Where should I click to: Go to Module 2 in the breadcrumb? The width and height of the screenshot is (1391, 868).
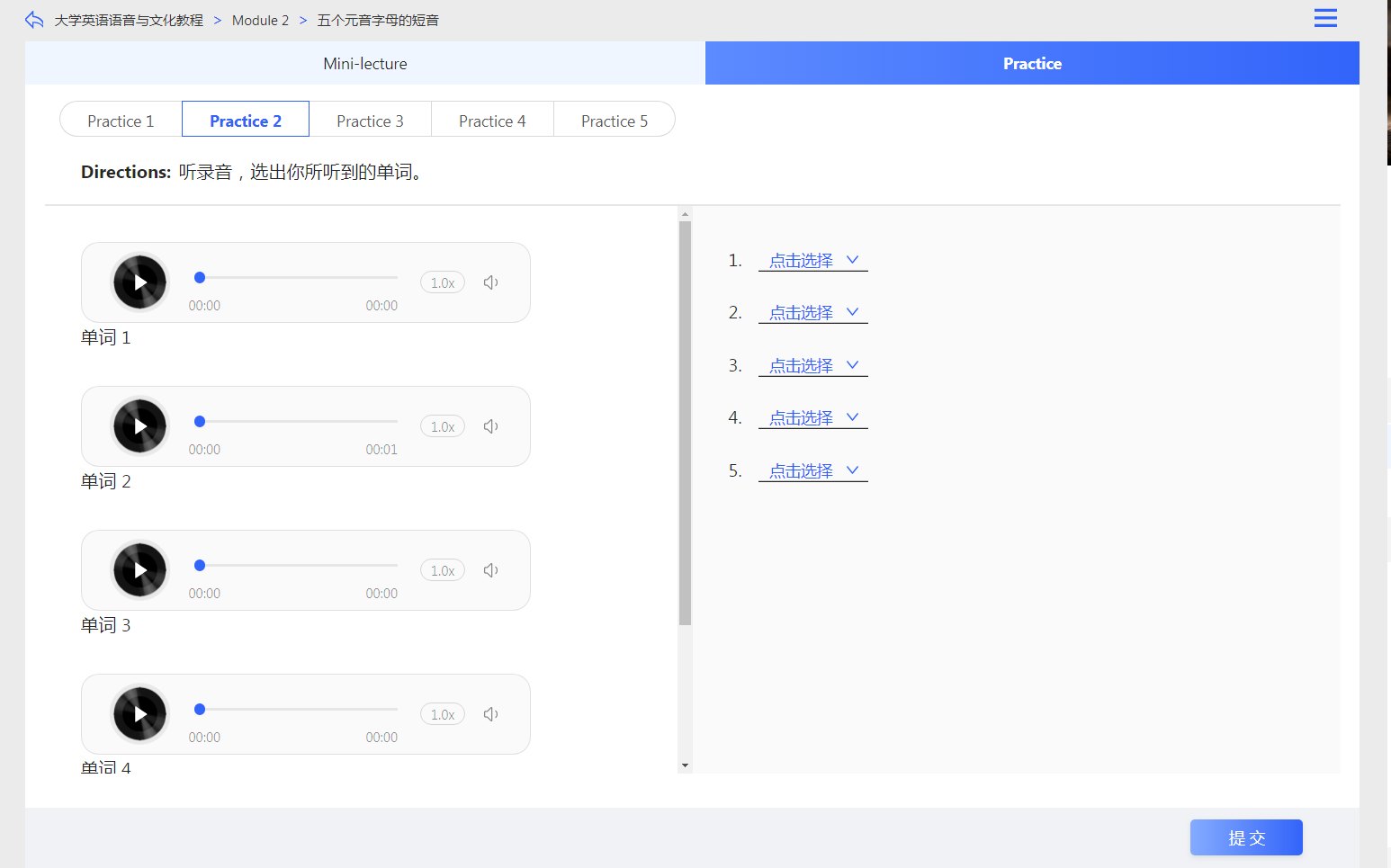260,20
